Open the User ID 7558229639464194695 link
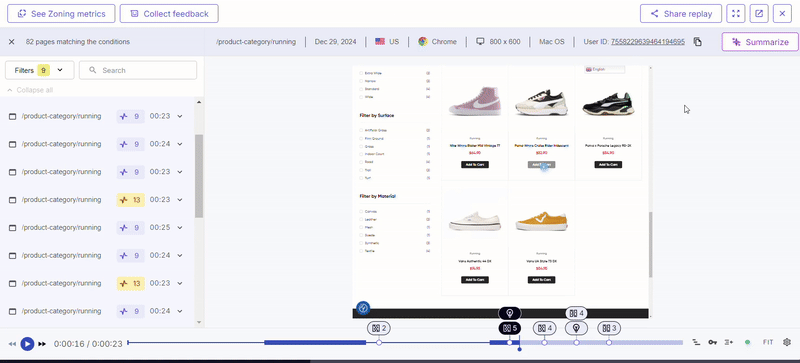The height and width of the screenshot is (363, 800). 647,42
